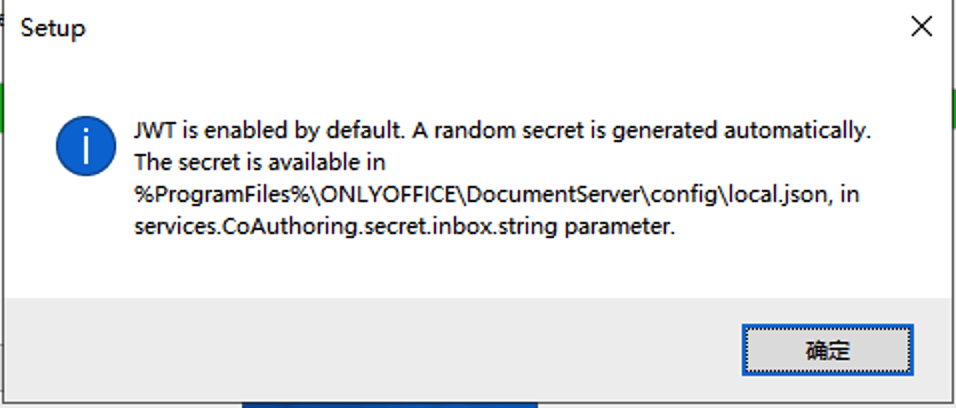Click the Setup title text
Viewport: 956px width, 408px height.
tap(53, 28)
